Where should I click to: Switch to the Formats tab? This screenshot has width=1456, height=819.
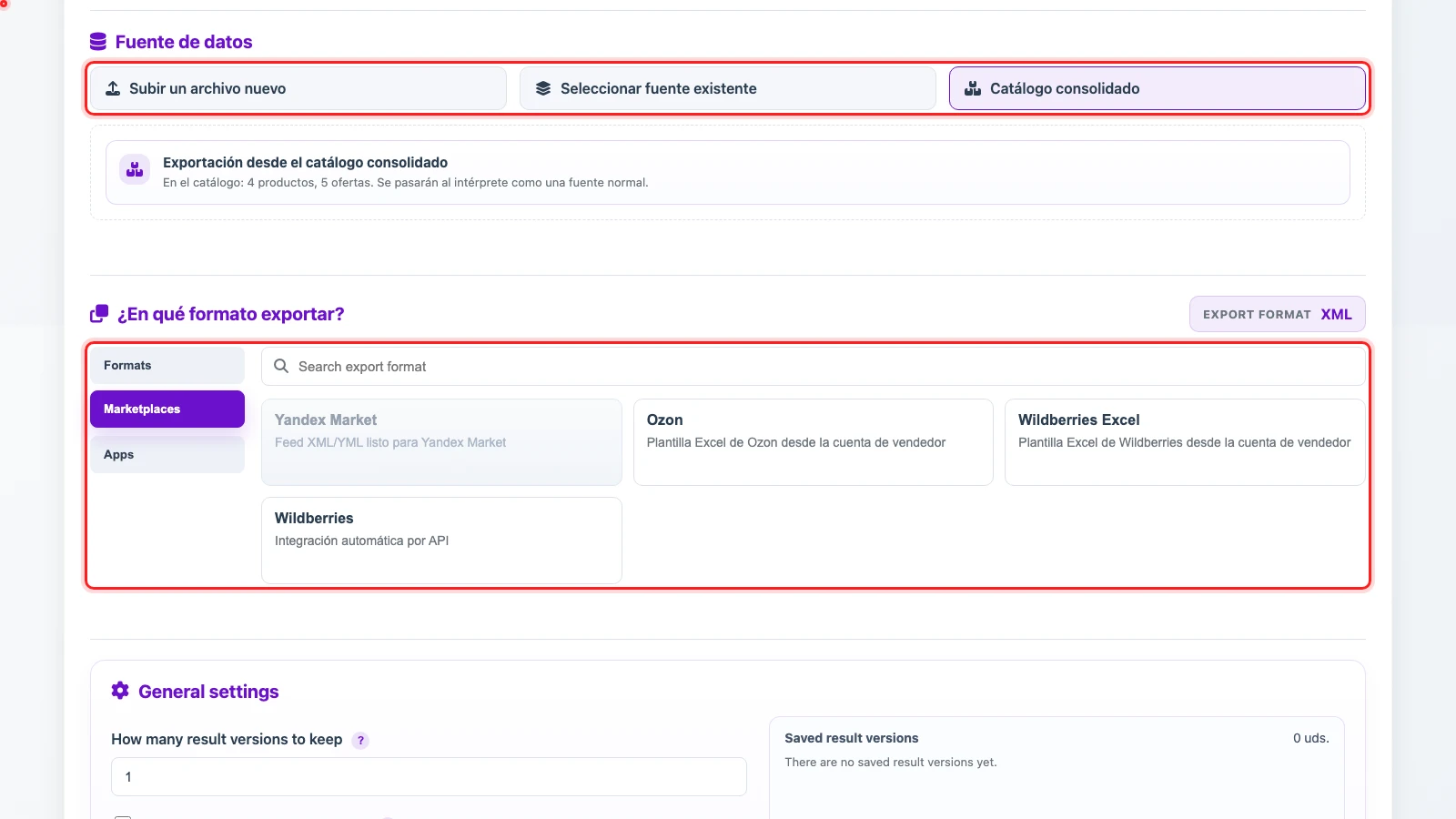pos(167,365)
